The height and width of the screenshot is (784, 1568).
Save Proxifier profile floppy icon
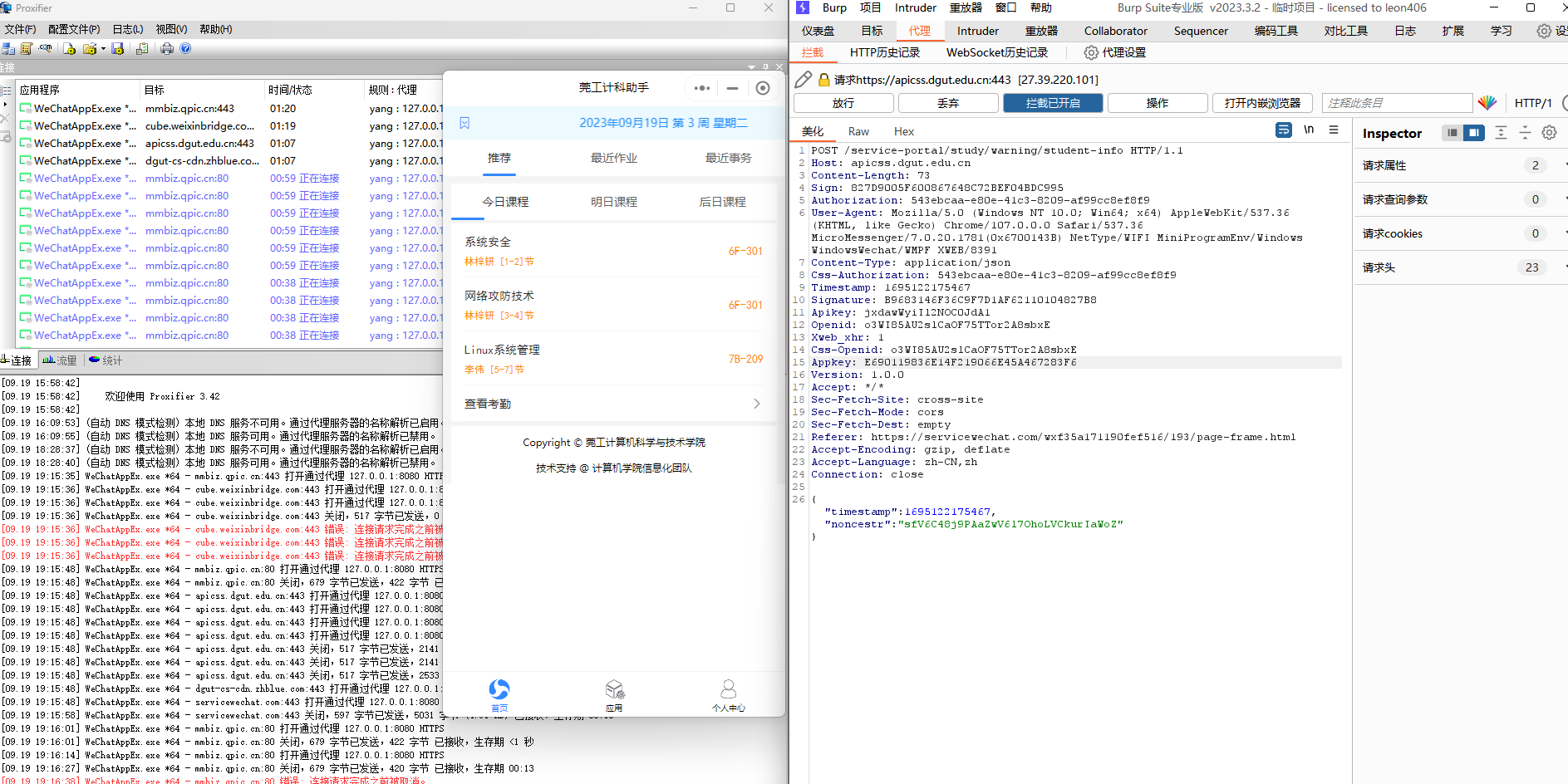pos(117,49)
